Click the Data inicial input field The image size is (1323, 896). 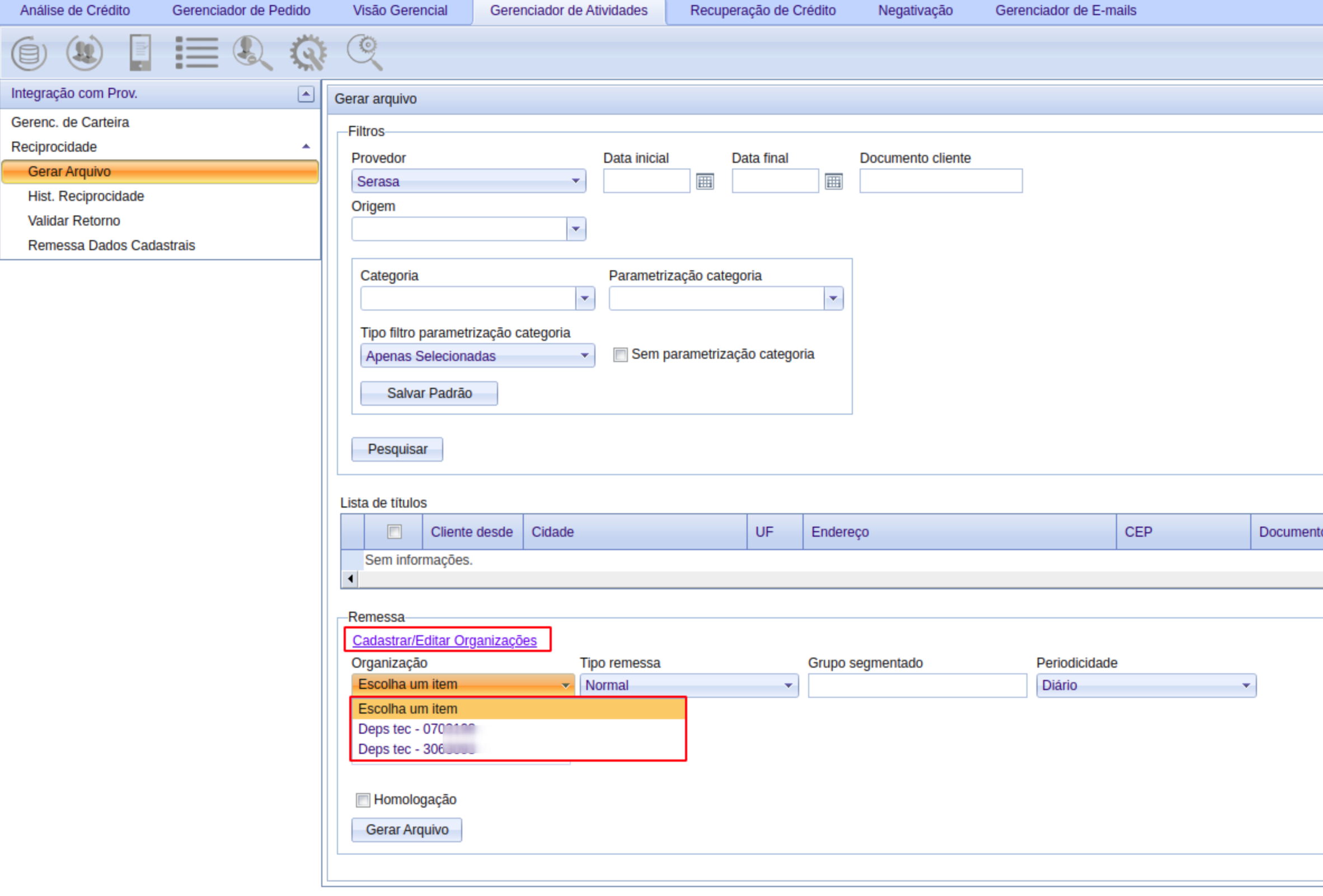pyautogui.click(x=647, y=181)
